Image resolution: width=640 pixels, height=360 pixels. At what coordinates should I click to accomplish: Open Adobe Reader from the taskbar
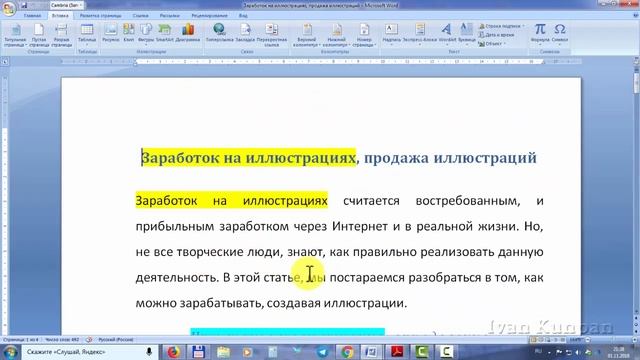pyautogui.click(x=397, y=352)
